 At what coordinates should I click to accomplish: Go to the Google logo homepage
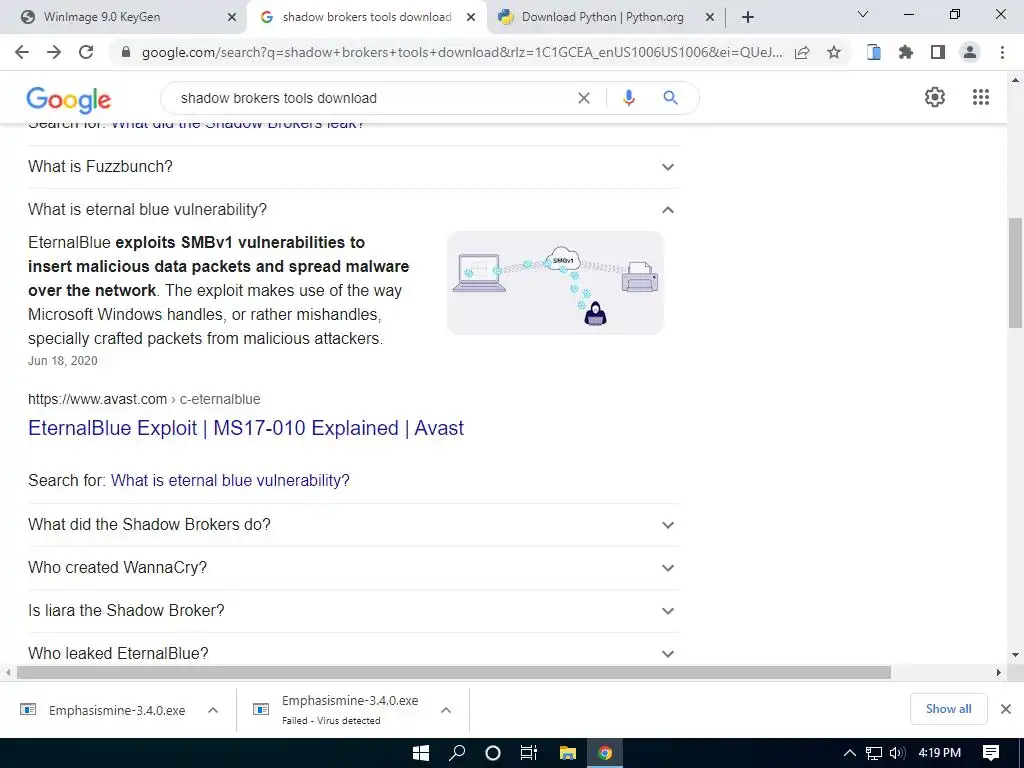[x=69, y=99]
